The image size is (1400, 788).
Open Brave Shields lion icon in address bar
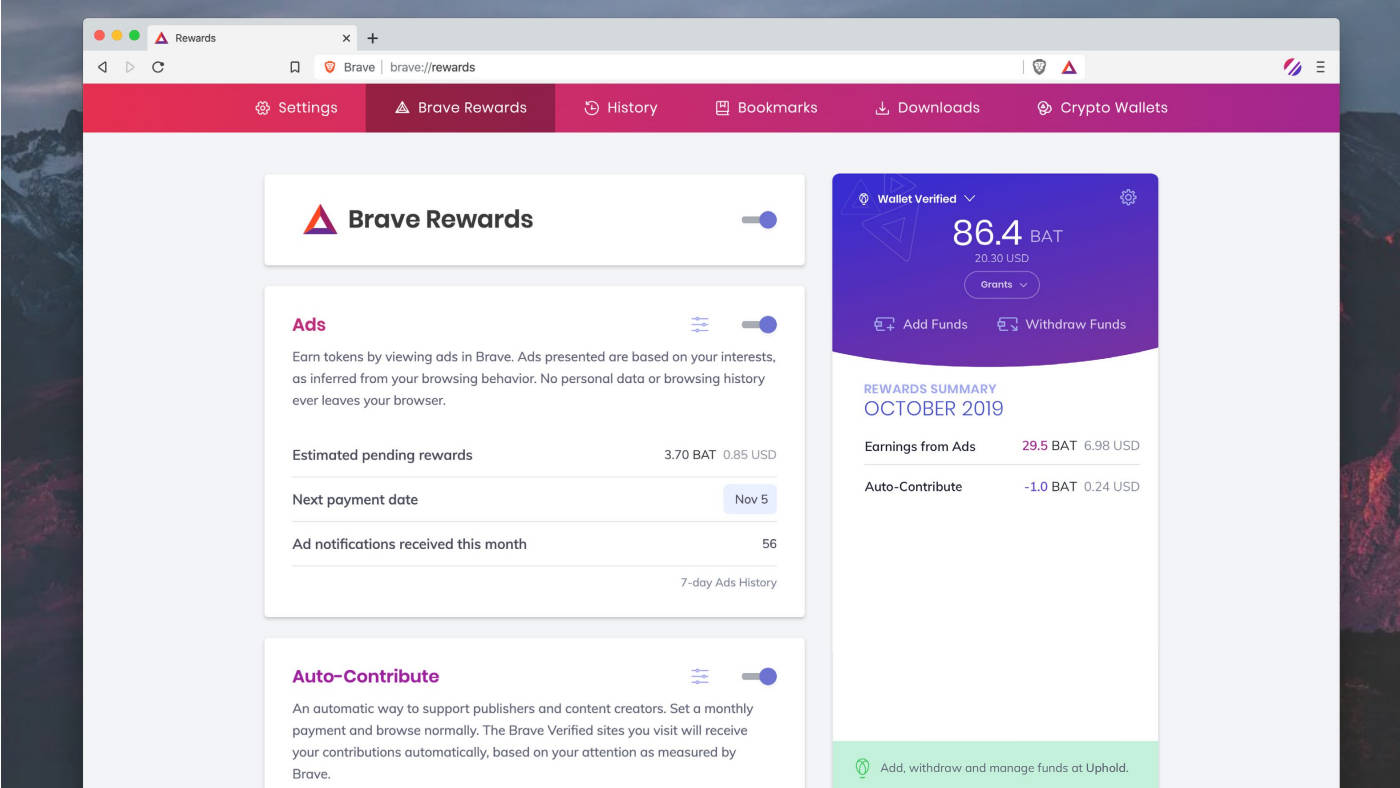click(1039, 67)
